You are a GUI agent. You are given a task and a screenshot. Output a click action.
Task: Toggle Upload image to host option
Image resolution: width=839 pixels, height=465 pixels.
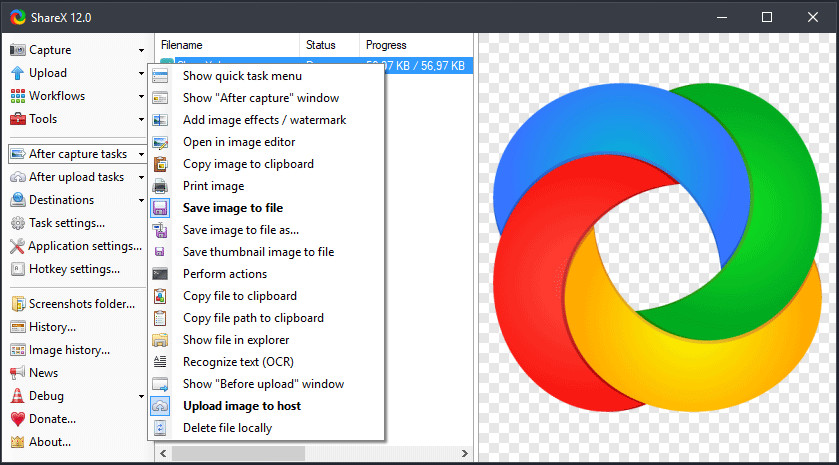click(x=266, y=406)
